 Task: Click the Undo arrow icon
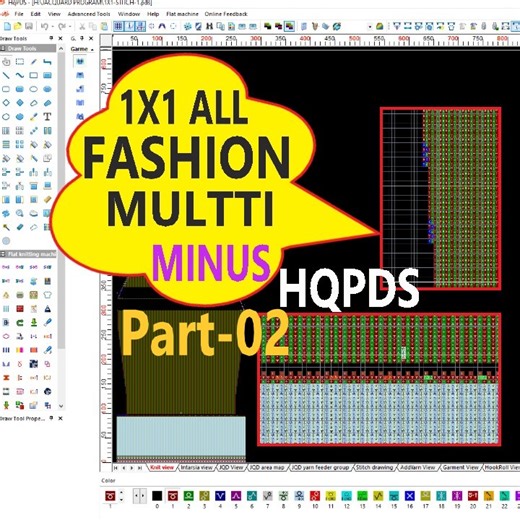(44, 26)
